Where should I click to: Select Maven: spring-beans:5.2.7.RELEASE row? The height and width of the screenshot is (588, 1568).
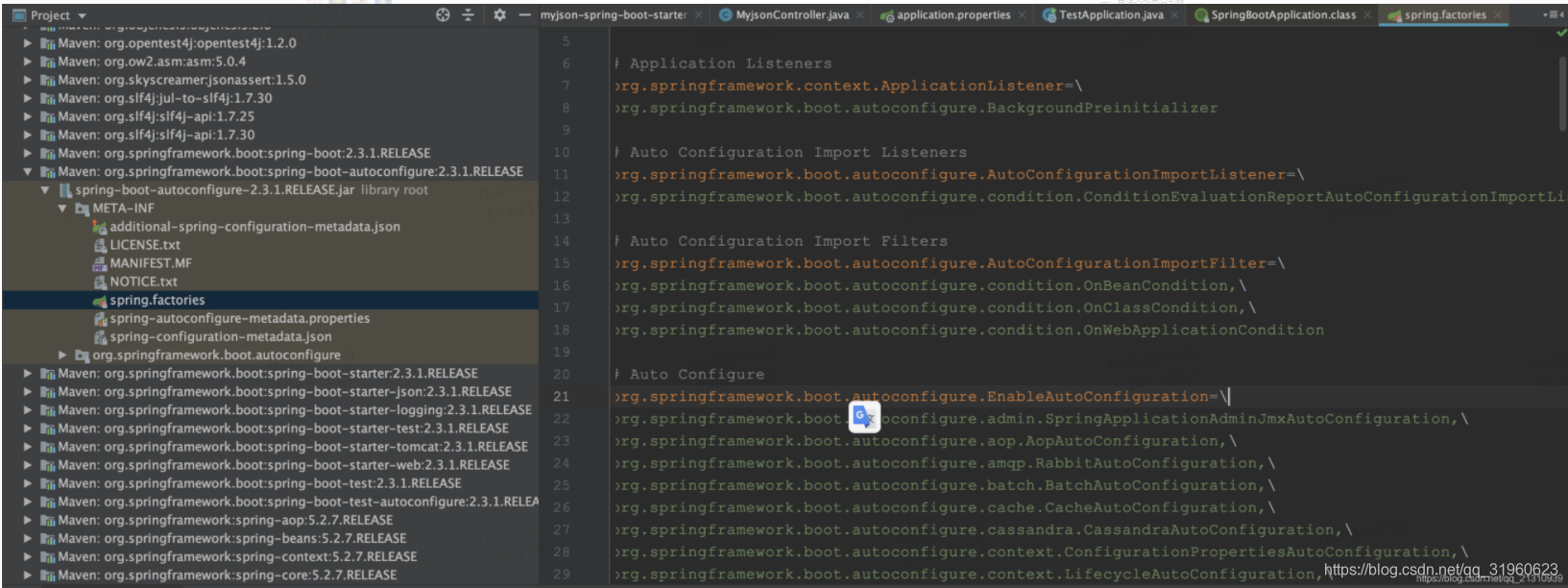(x=270, y=538)
